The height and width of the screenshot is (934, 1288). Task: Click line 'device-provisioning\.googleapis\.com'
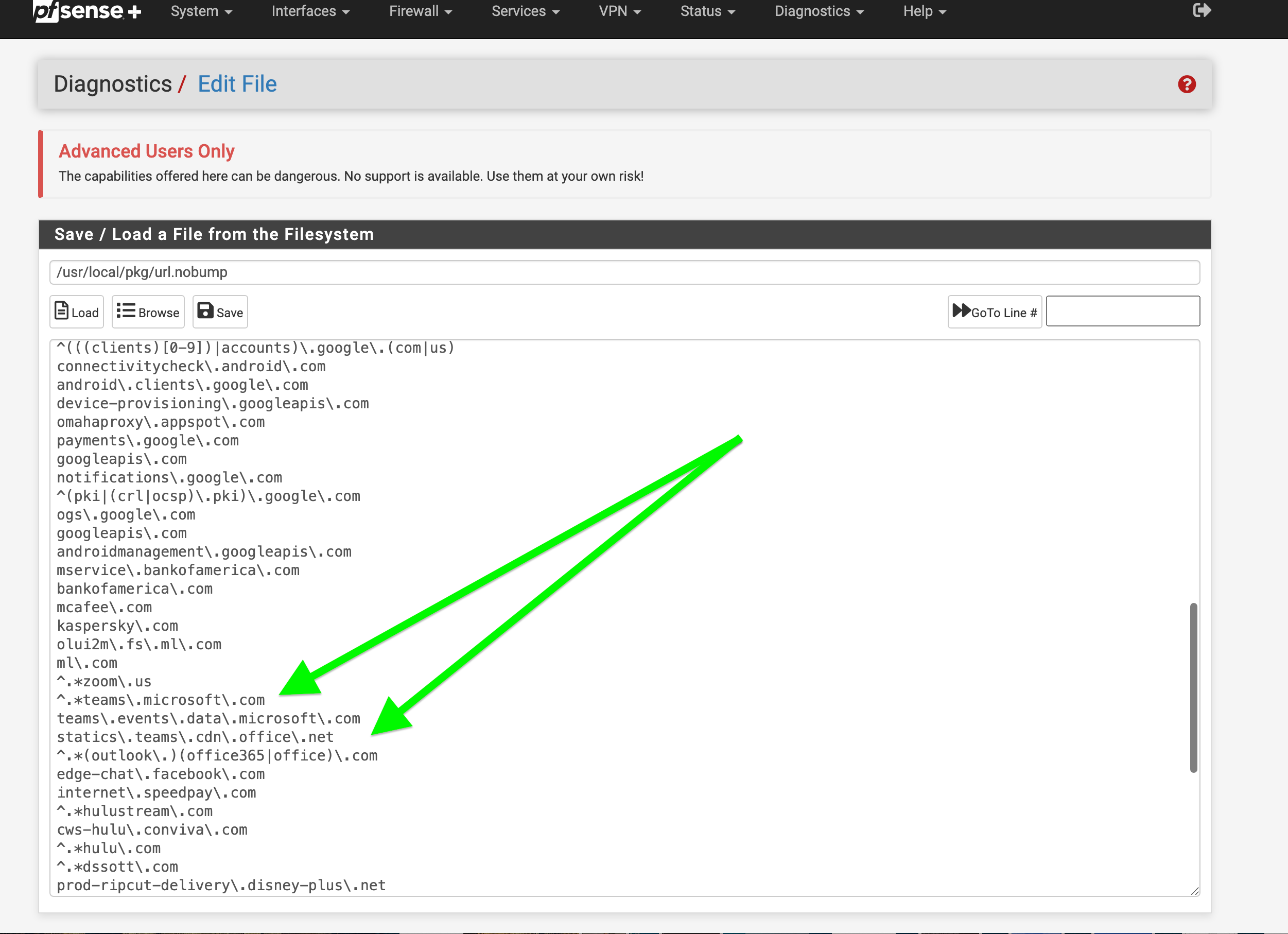pyautogui.click(x=213, y=404)
